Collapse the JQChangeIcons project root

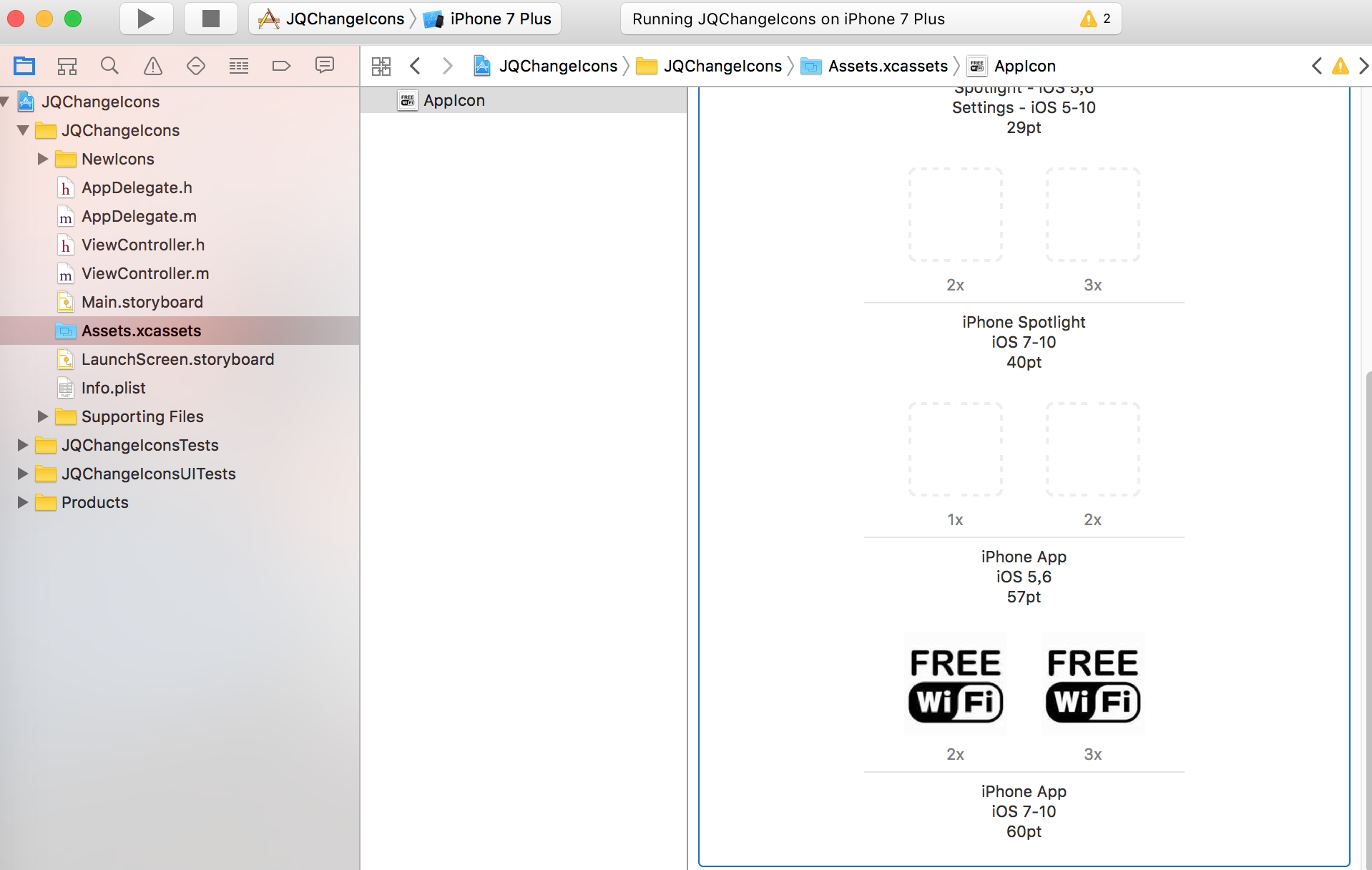pos(5,102)
